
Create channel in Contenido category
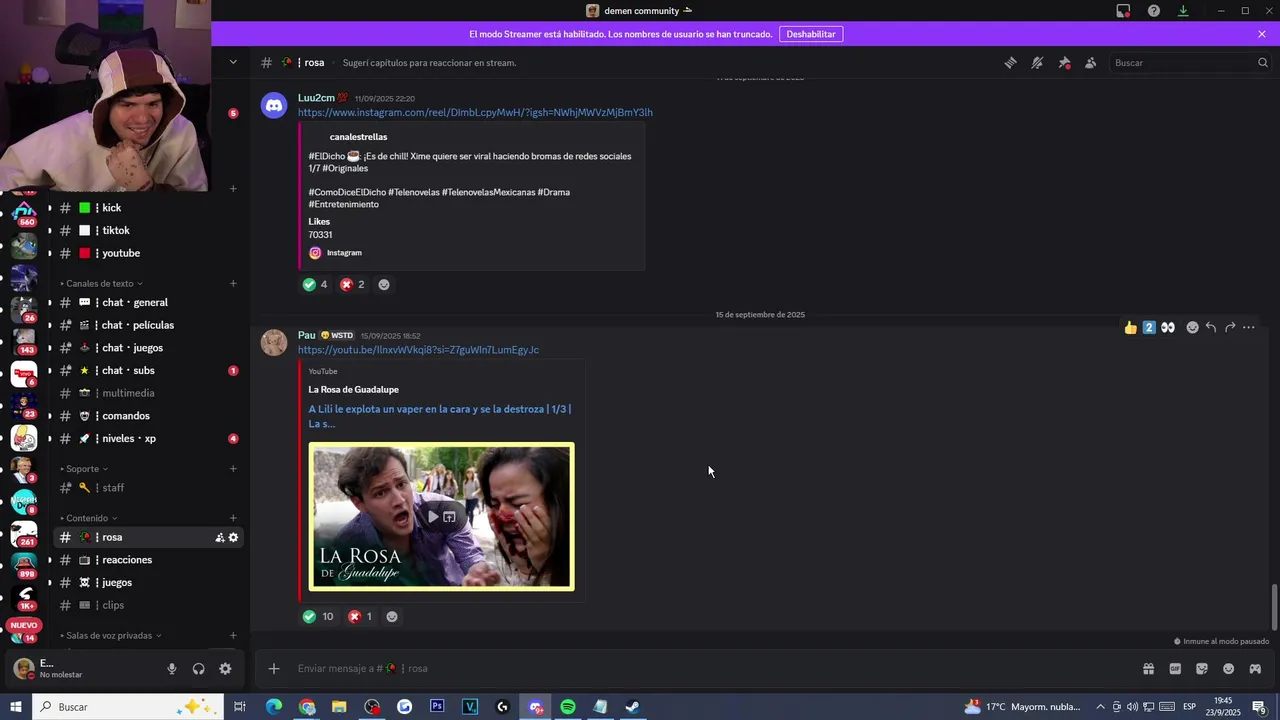click(x=233, y=518)
